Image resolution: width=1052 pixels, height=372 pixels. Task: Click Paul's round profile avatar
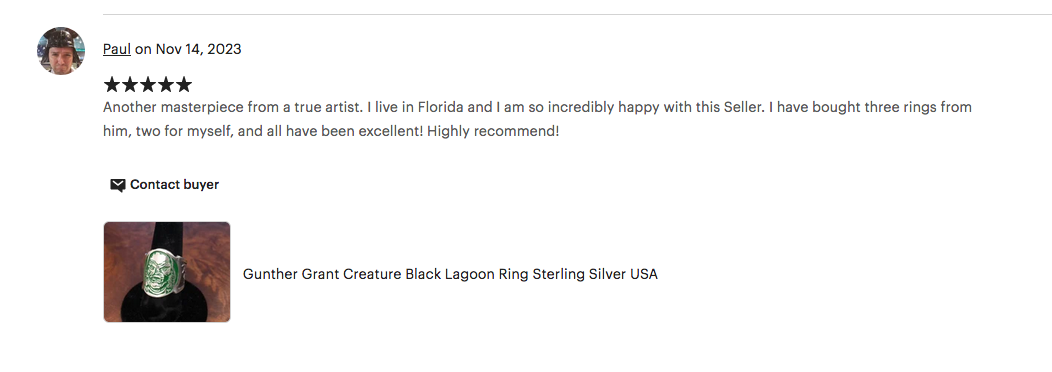[x=61, y=51]
